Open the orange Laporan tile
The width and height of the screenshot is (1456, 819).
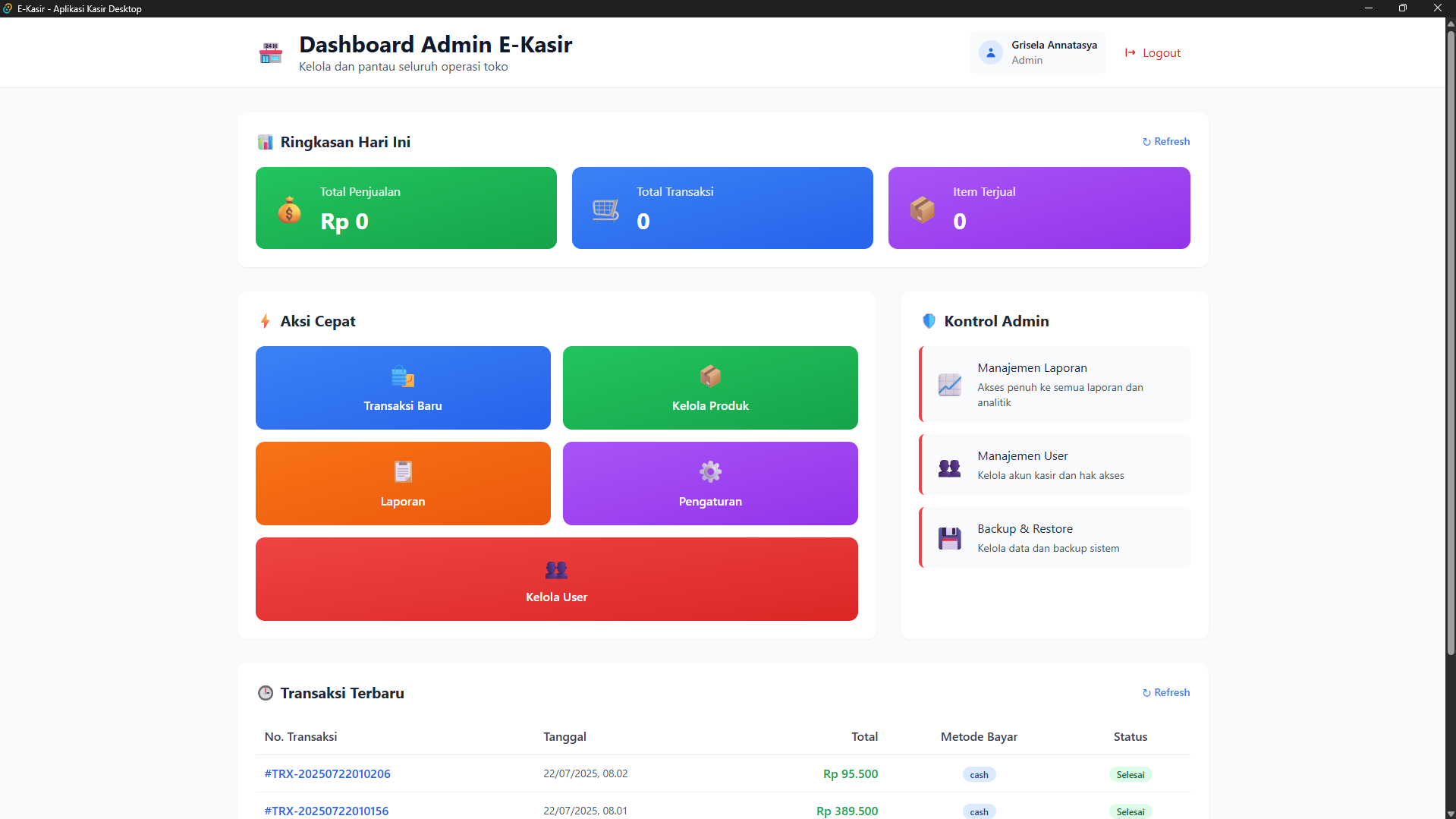pos(403,484)
